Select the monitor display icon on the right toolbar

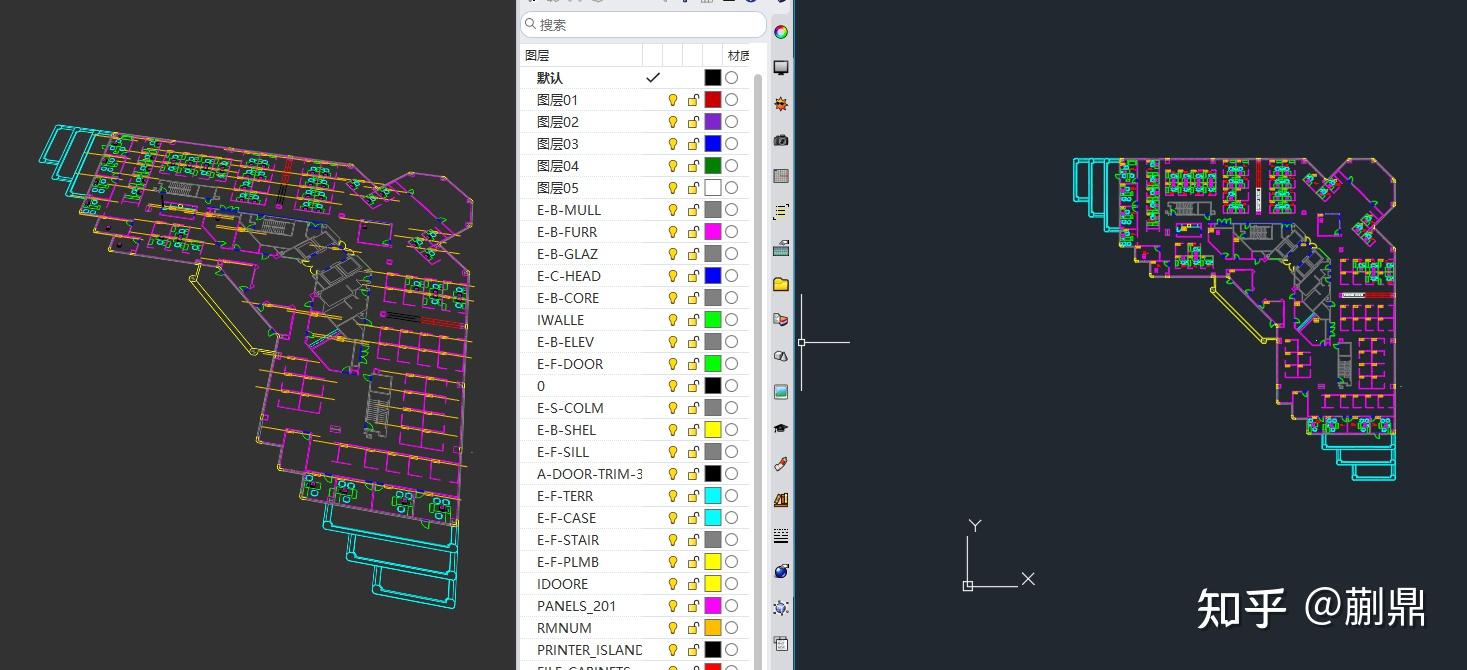click(x=780, y=67)
